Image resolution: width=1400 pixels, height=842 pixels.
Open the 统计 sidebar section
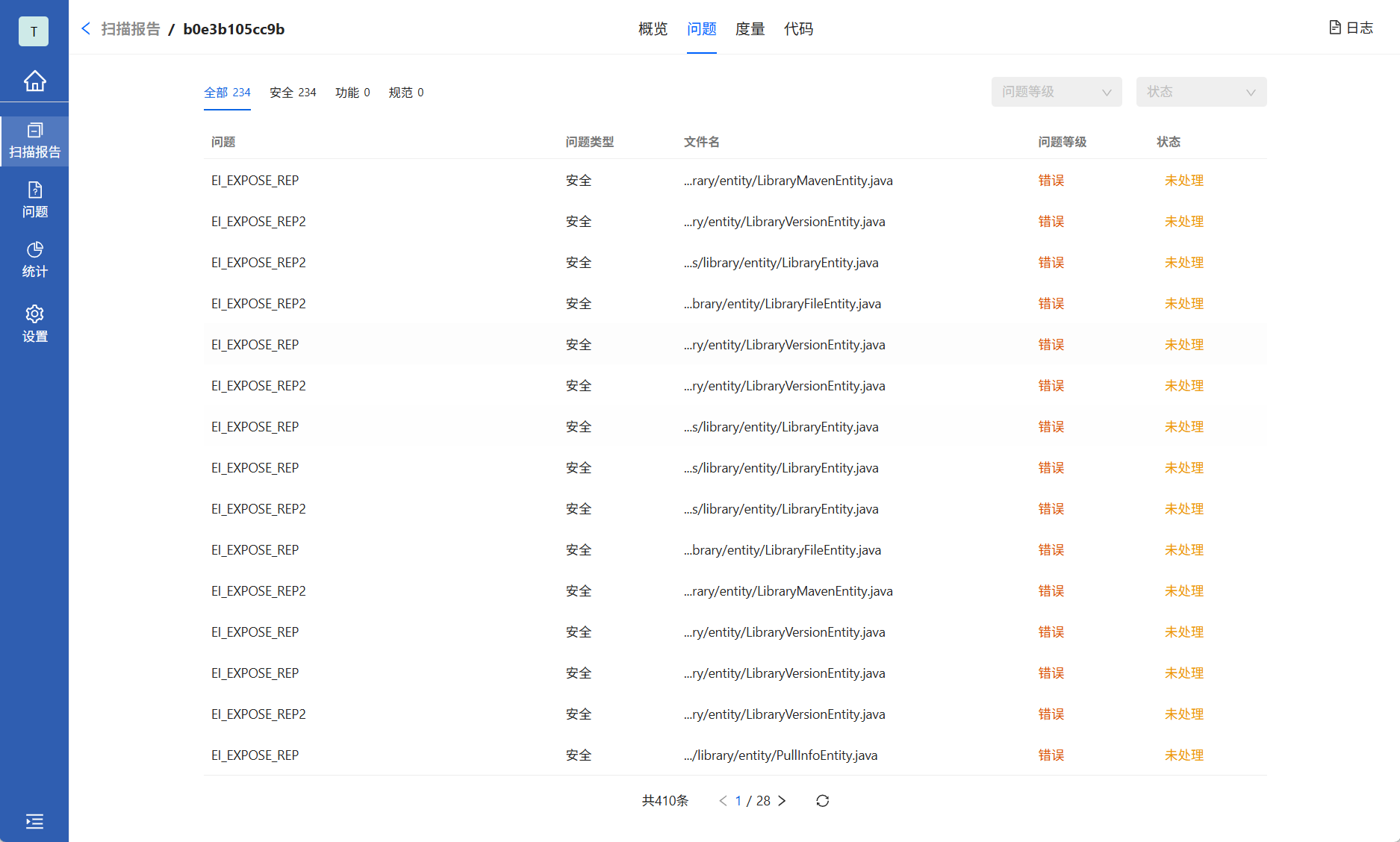(x=34, y=260)
